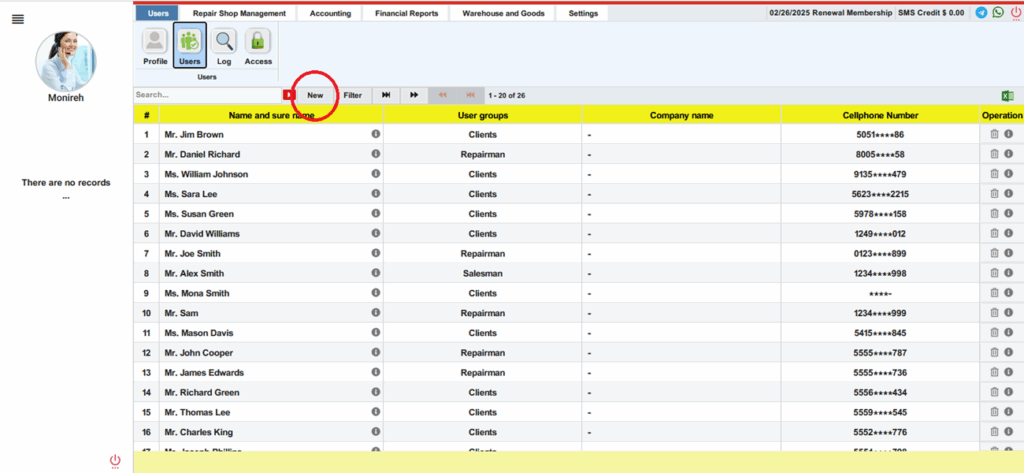This screenshot has height=473, width=1024.
Task: Click the WhatsApp icon in the top bar
Action: coord(998,12)
